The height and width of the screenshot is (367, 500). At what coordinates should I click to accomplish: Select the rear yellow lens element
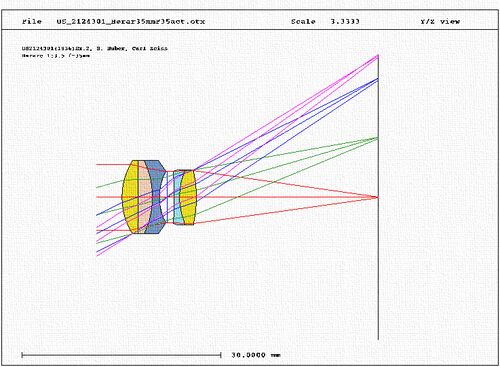point(188,197)
